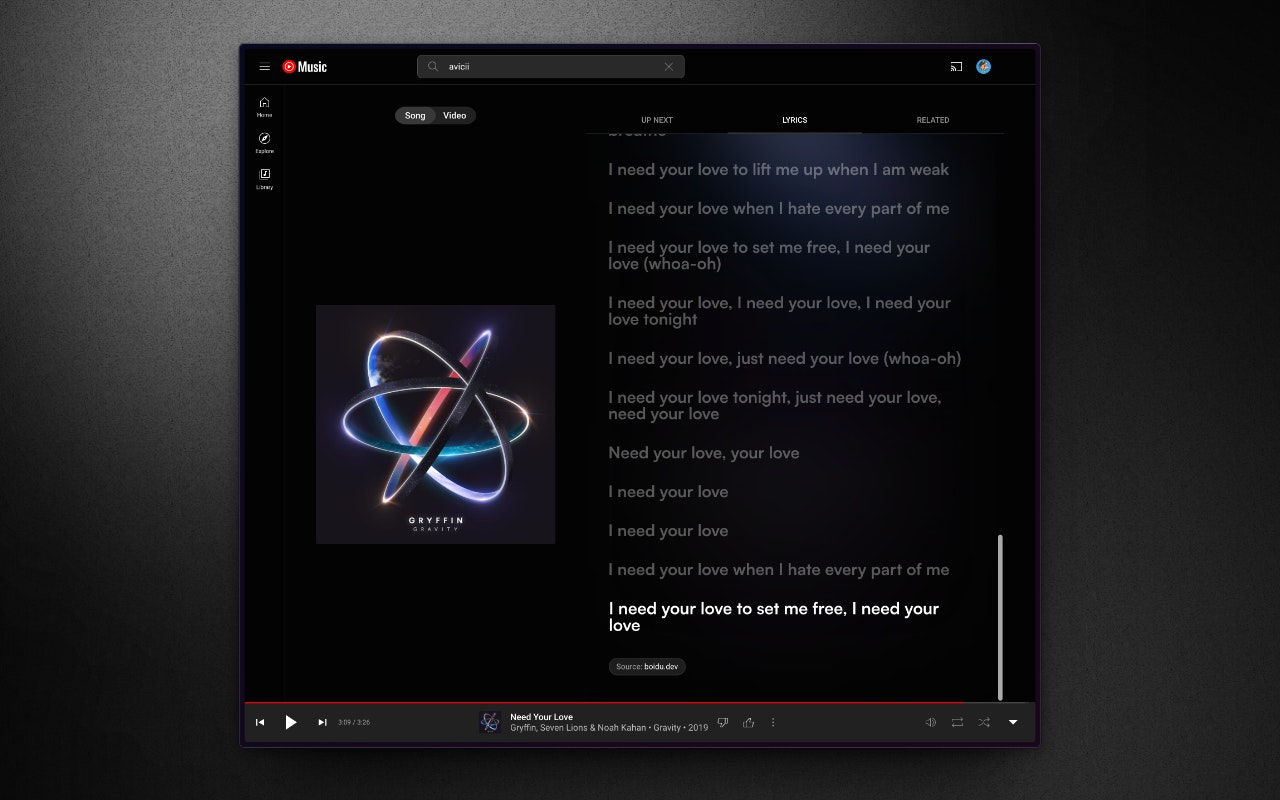Image resolution: width=1280 pixels, height=800 pixels.
Task: Go to Home in the sidebar
Action: click(264, 106)
